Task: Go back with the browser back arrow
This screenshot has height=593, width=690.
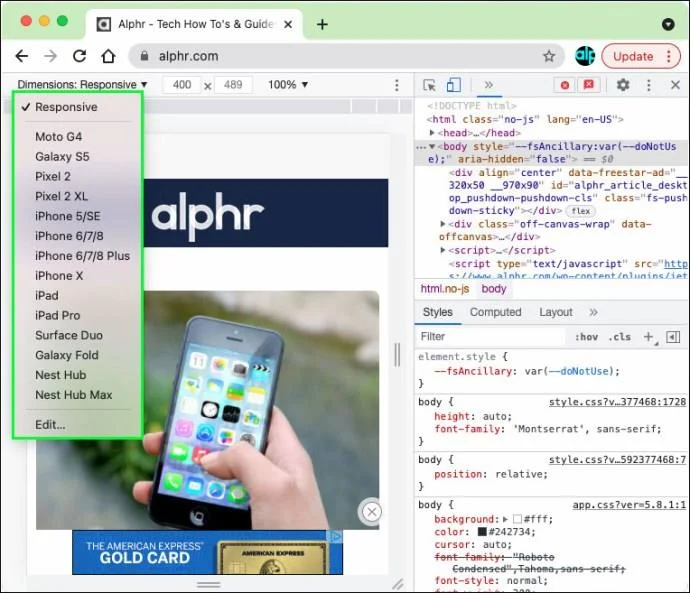Action: coord(22,56)
